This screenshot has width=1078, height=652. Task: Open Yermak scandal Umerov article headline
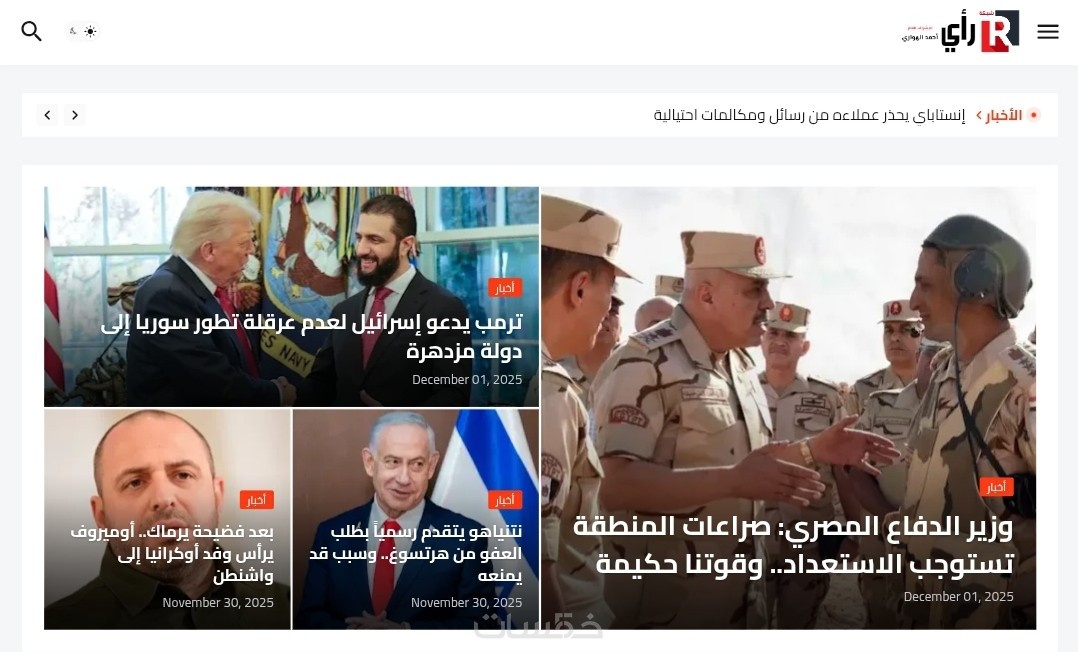point(172,553)
